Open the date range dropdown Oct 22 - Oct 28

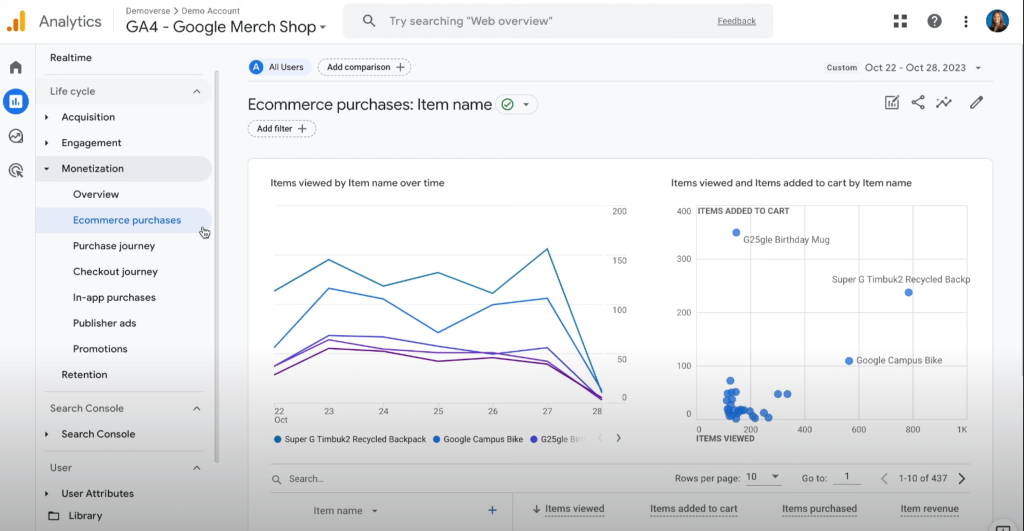click(x=922, y=67)
